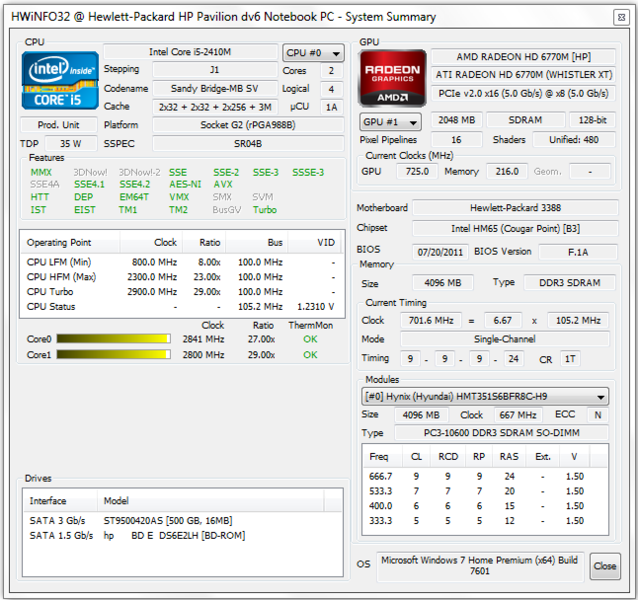Click the memory clock 216.0 value
Image resolution: width=638 pixels, height=600 pixels.
pyautogui.click(x=507, y=171)
